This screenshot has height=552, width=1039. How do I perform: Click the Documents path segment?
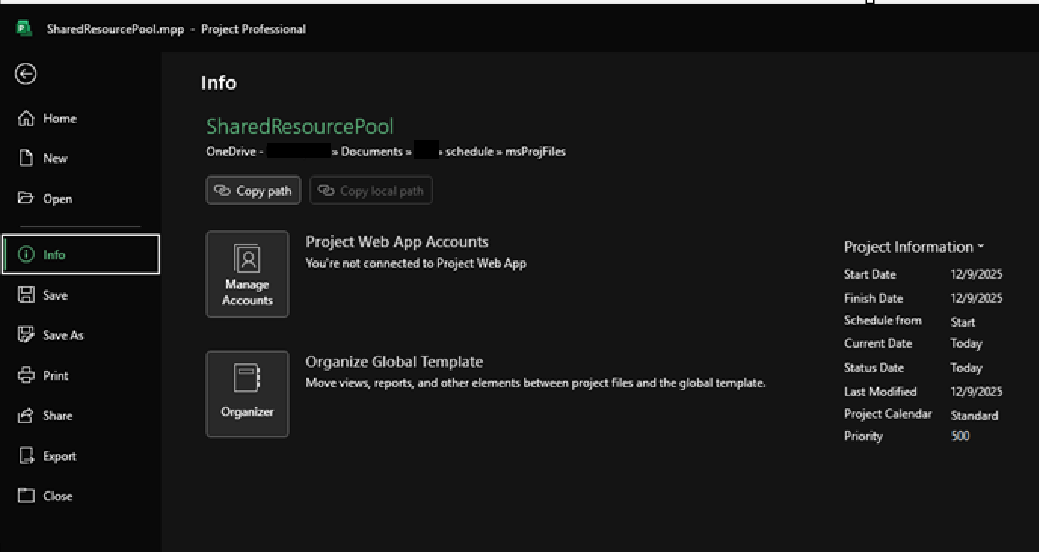pos(372,152)
